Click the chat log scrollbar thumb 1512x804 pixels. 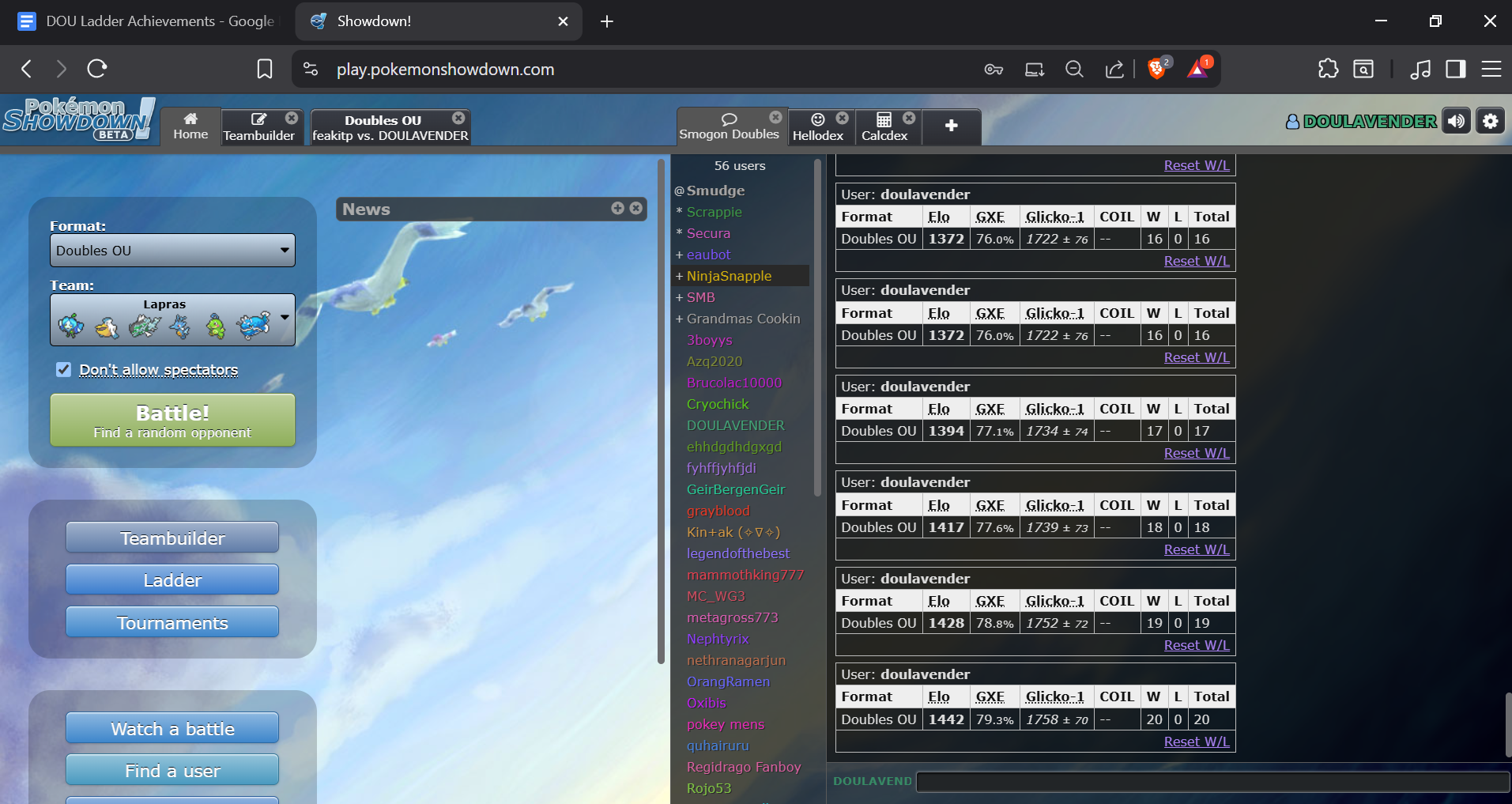tap(1508, 725)
